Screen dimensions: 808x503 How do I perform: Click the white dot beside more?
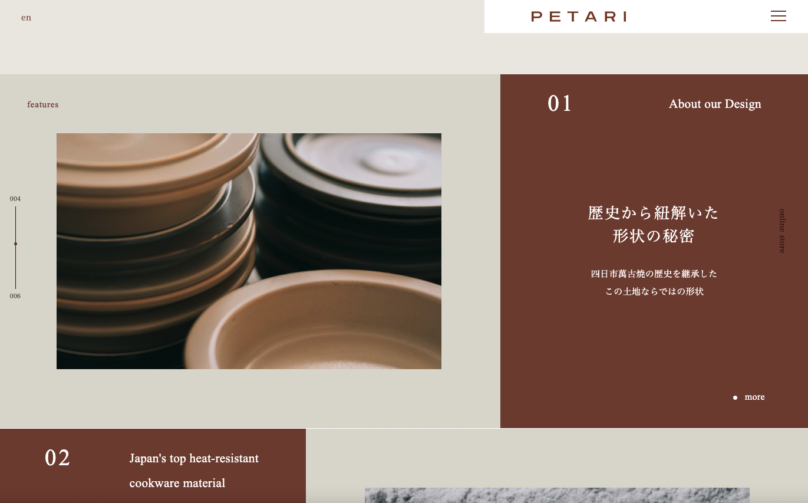coord(735,397)
